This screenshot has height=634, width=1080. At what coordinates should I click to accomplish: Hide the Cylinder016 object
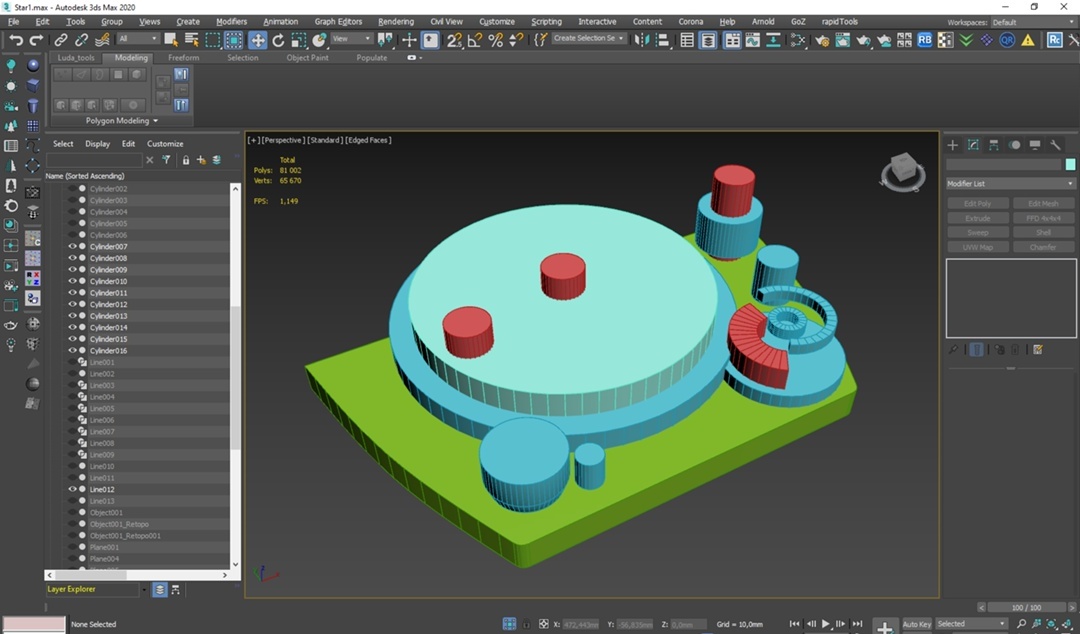[x=72, y=351]
